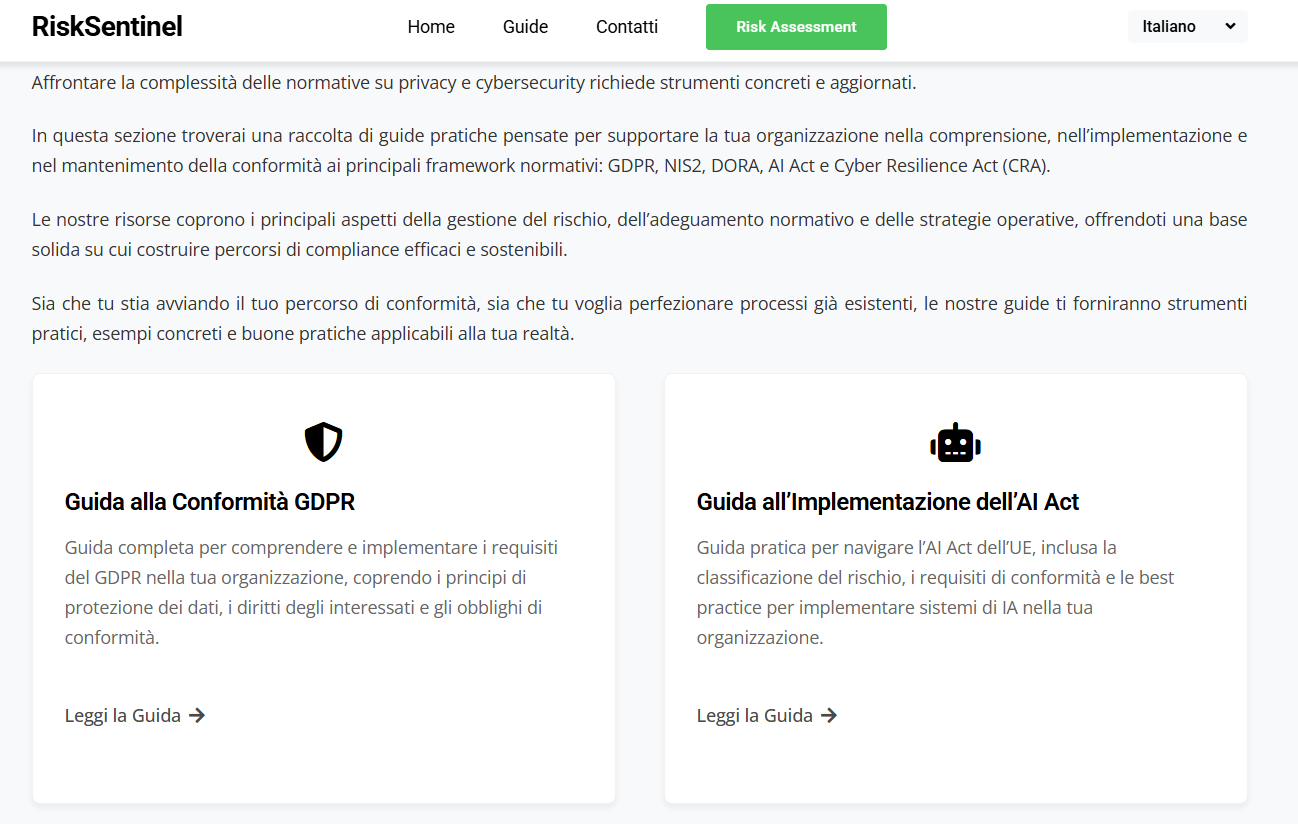Go to the Home menu item

click(431, 27)
